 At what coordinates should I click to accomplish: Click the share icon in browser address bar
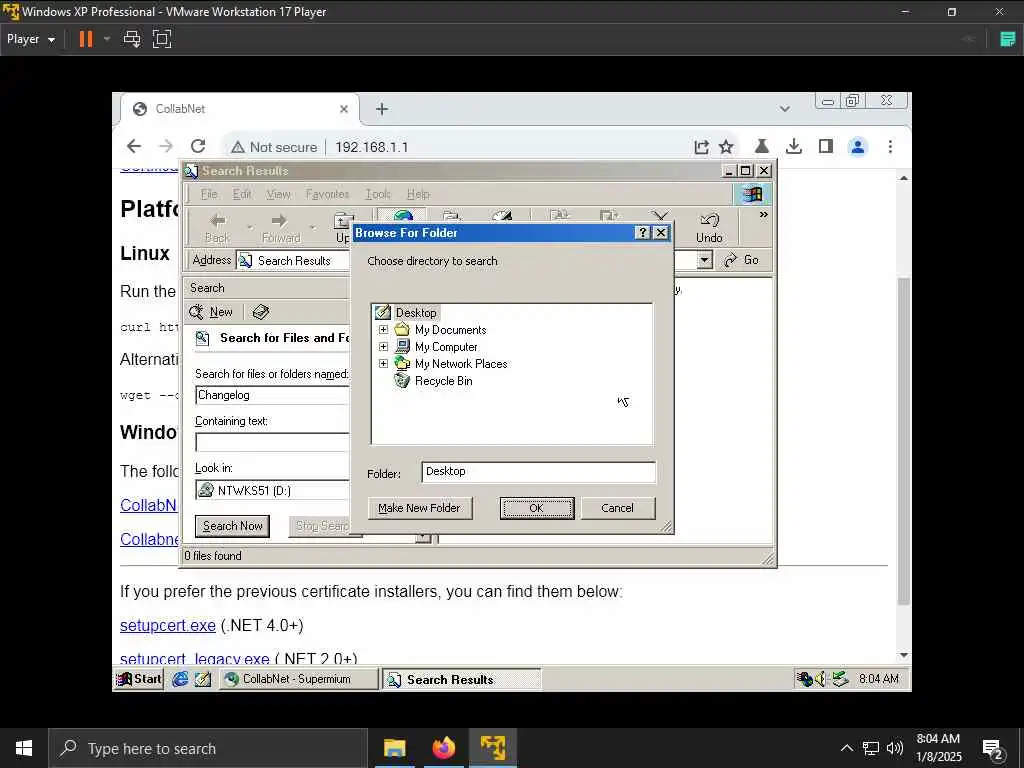(701, 147)
